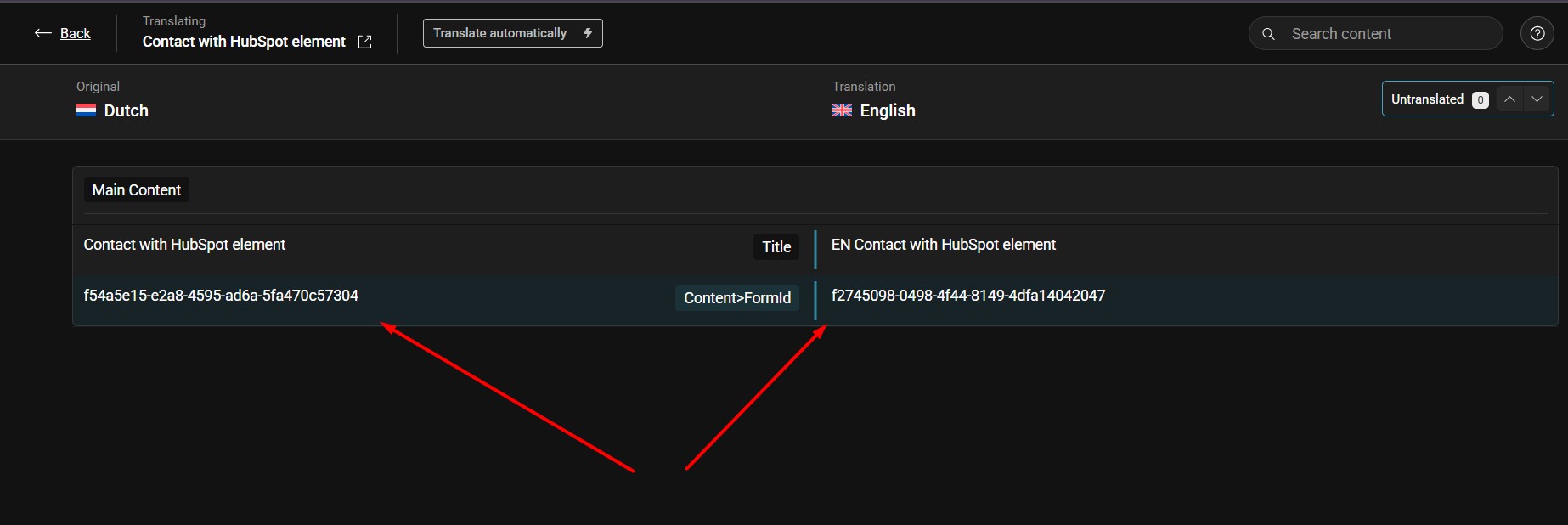Image resolution: width=1568 pixels, height=525 pixels.
Task: Click the Content>FormId tag
Action: pos(737,298)
